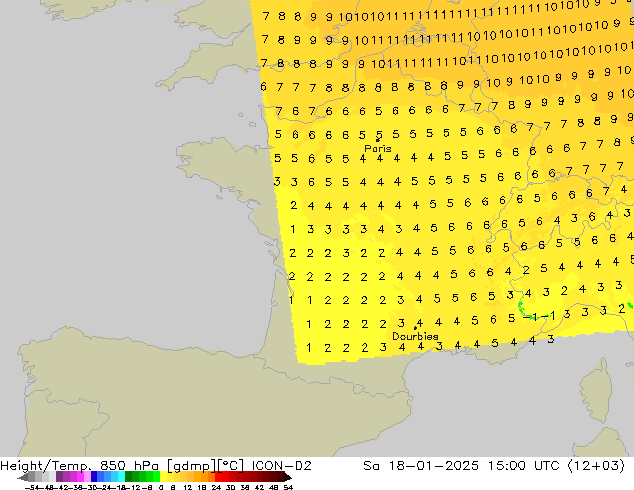Click the [°C] unit label
Viewport: 634px width, 490px height.
(230, 466)
